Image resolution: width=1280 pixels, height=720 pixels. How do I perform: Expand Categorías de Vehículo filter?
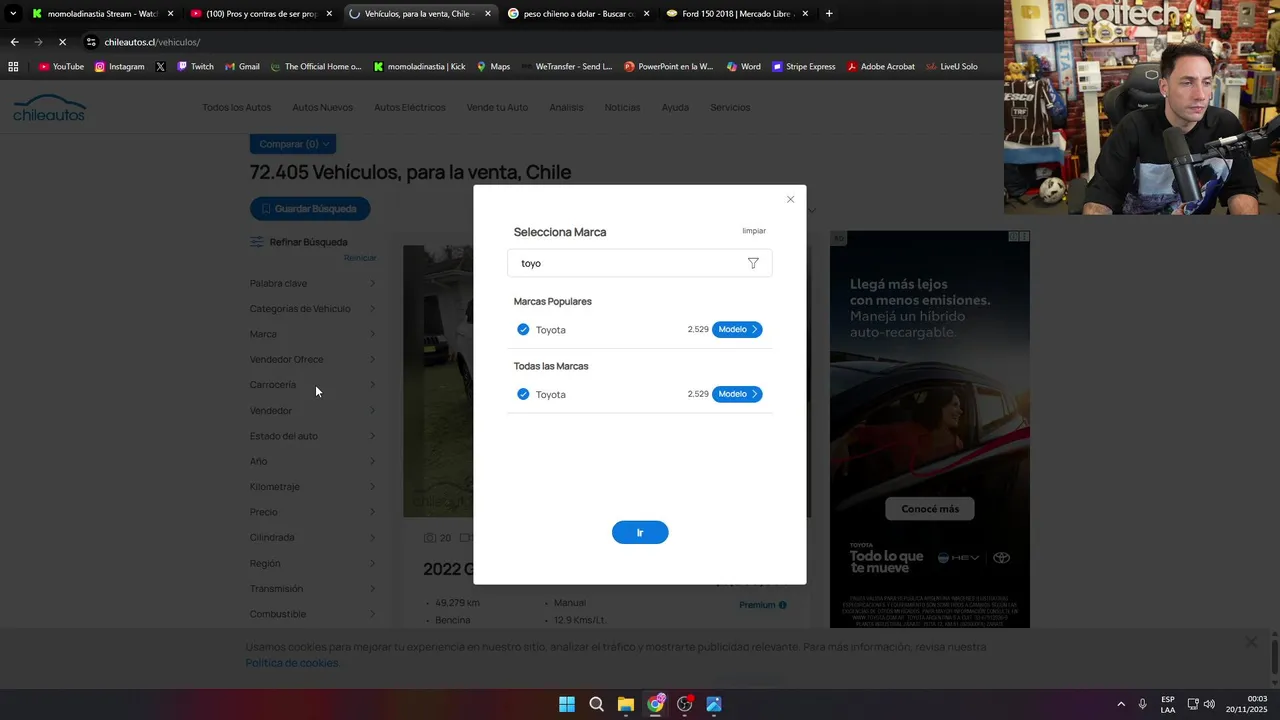[313, 309]
